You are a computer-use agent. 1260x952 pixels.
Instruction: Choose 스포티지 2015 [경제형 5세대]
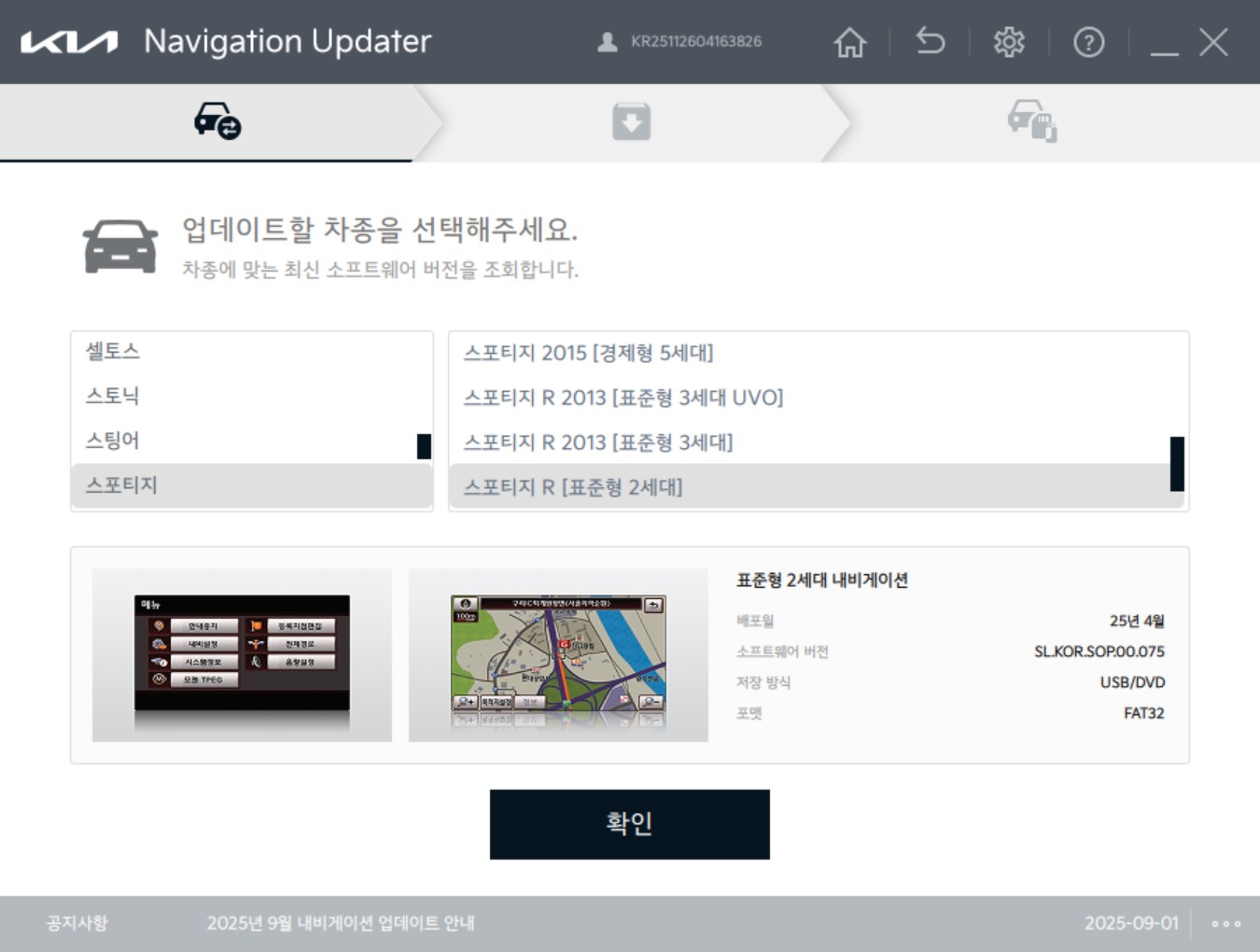click(817, 353)
